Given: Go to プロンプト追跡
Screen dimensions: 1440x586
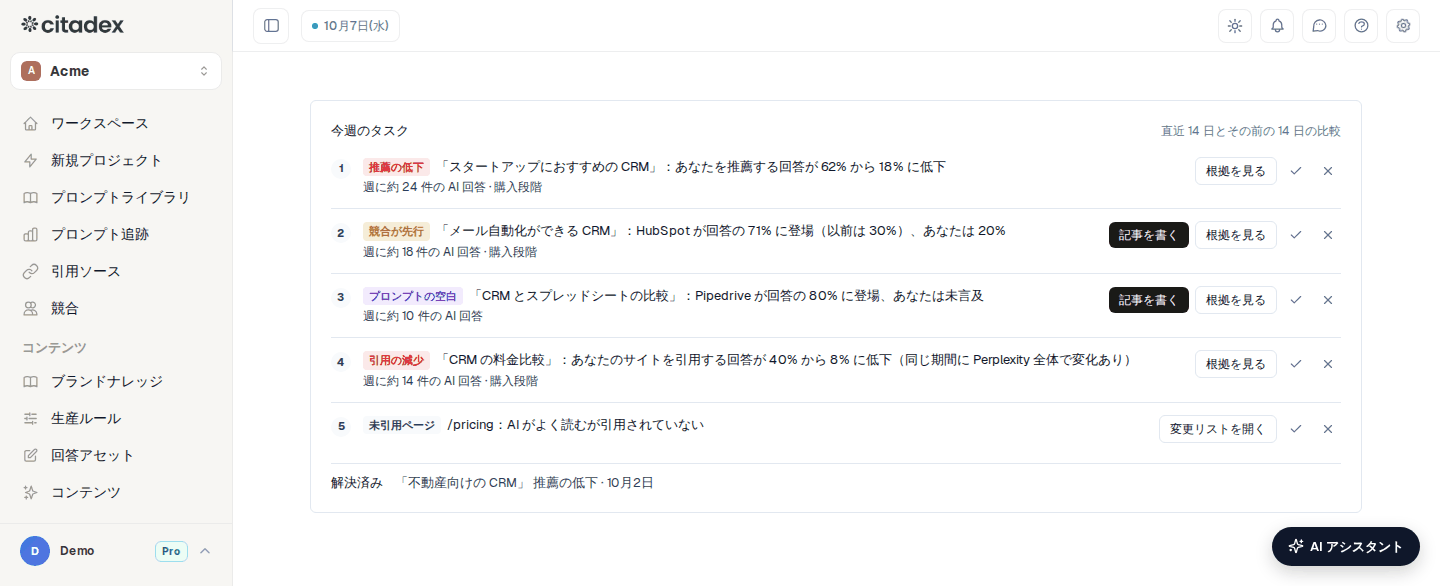Looking at the screenshot, I should (116, 234).
